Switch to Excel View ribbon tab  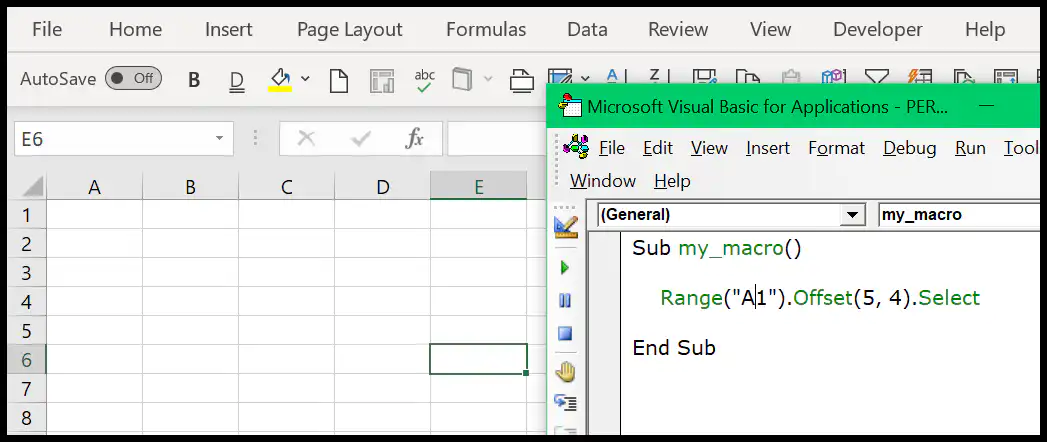pyautogui.click(x=770, y=29)
